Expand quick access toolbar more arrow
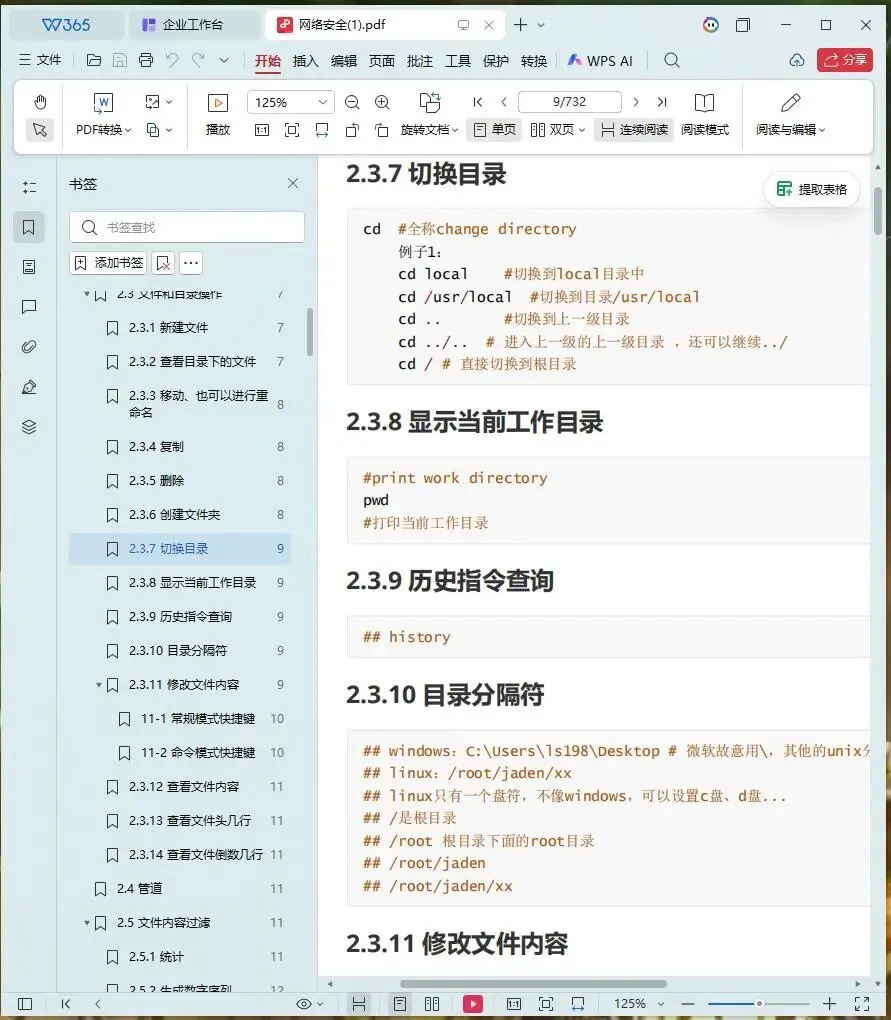The image size is (891, 1020). tap(224, 60)
